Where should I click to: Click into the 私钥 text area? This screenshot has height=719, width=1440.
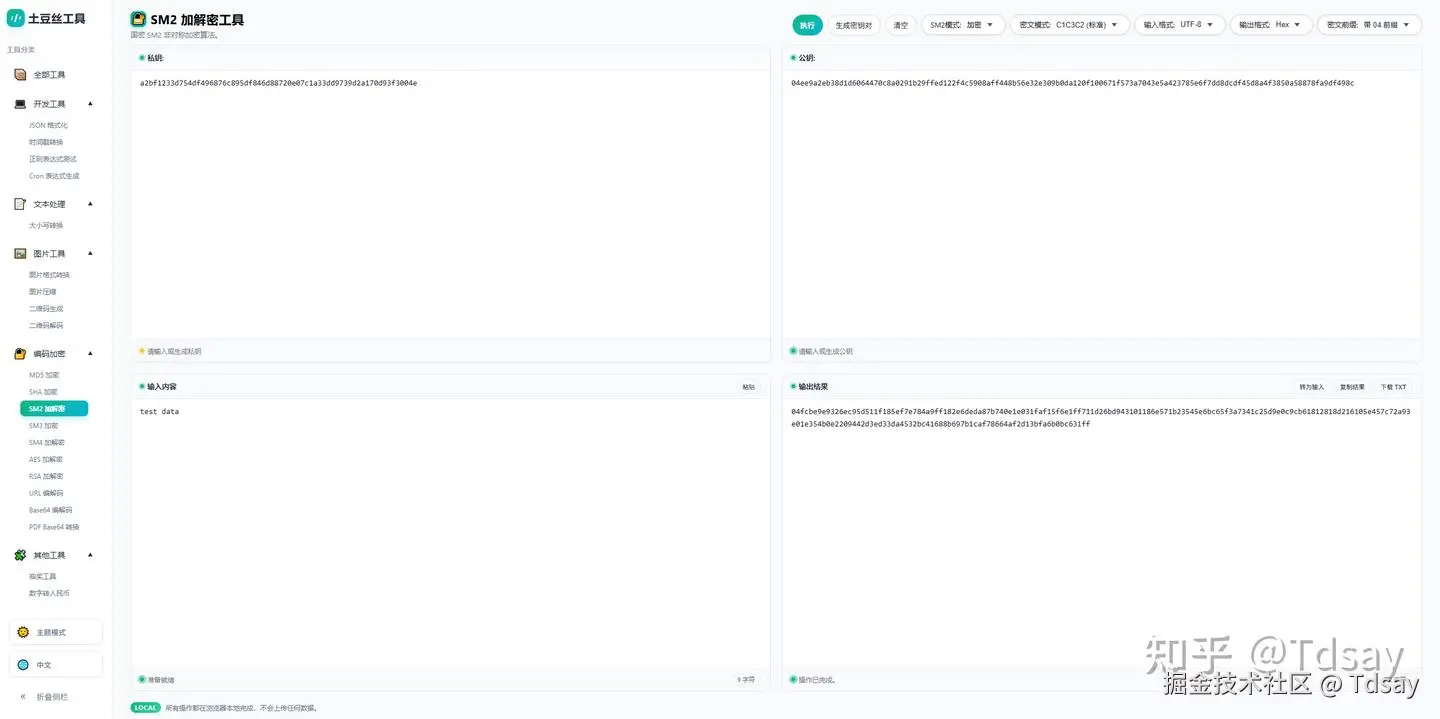pos(450,205)
